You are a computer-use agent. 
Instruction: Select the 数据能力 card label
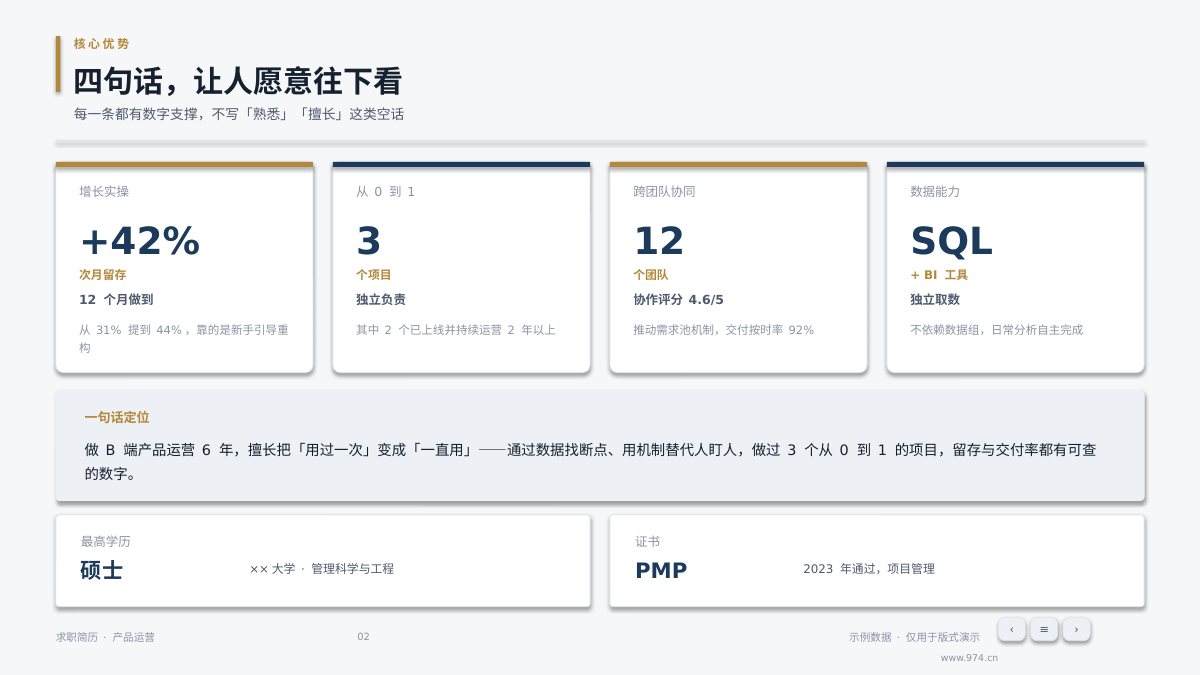click(935, 191)
